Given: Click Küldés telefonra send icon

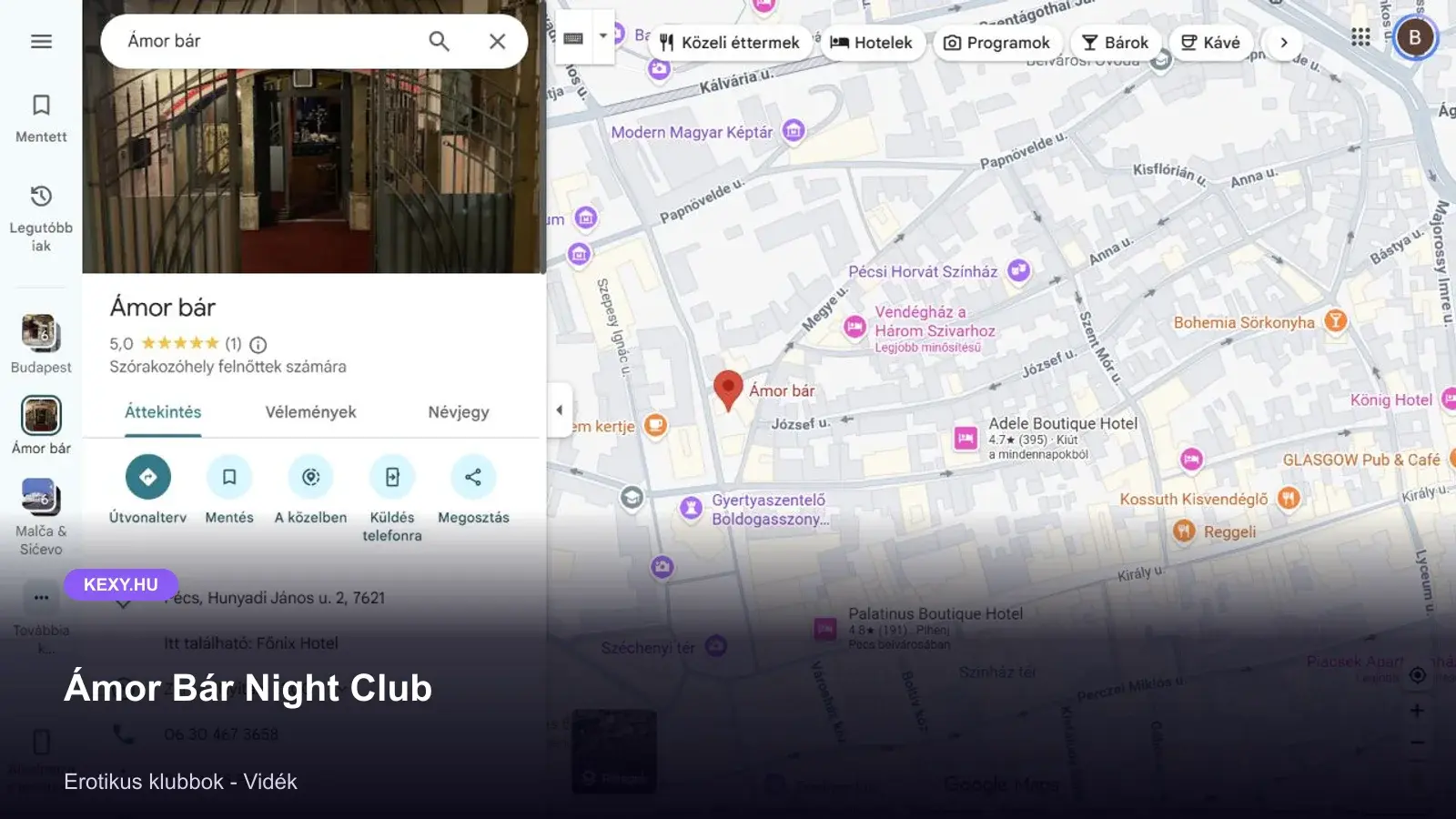Looking at the screenshot, I should (x=392, y=477).
